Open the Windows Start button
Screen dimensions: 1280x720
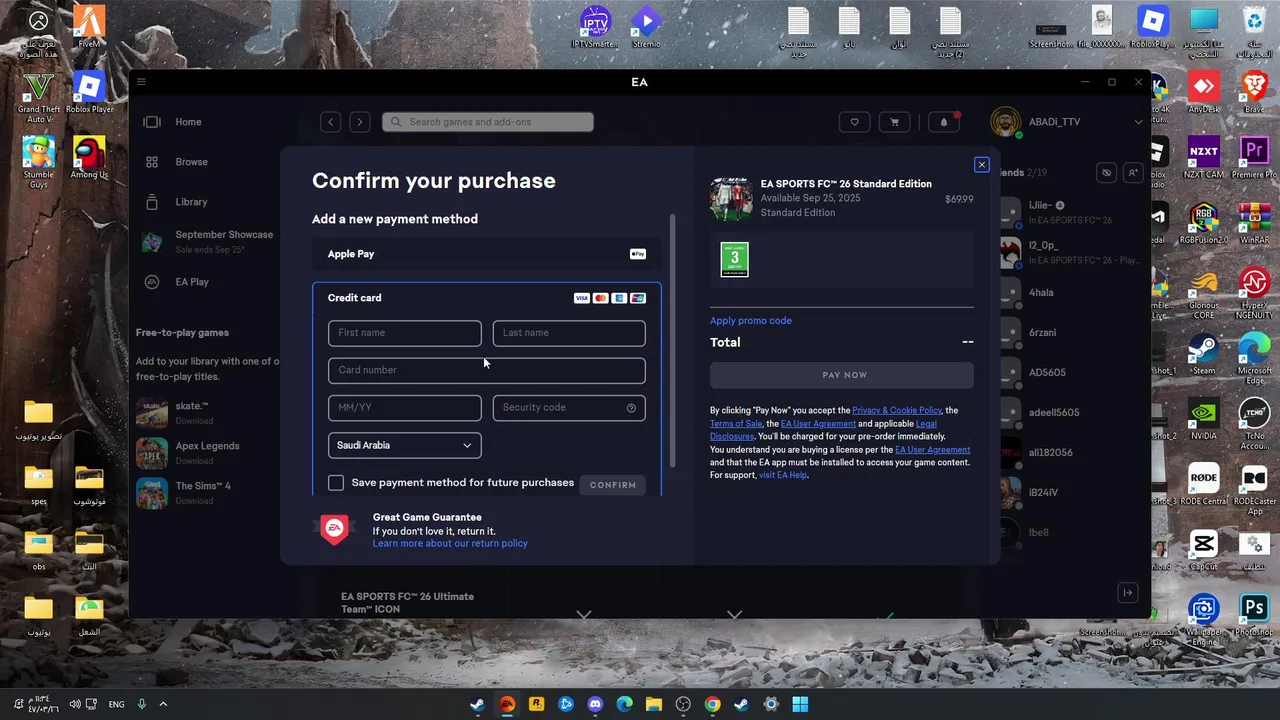(x=800, y=704)
